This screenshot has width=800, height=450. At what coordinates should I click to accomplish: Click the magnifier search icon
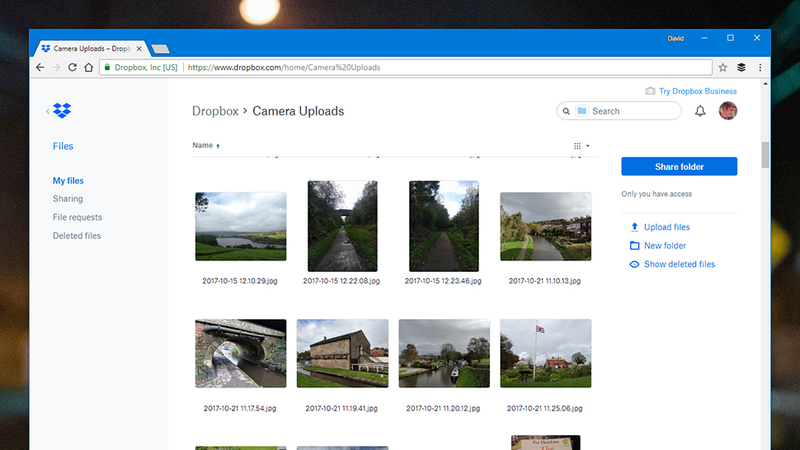(x=566, y=111)
